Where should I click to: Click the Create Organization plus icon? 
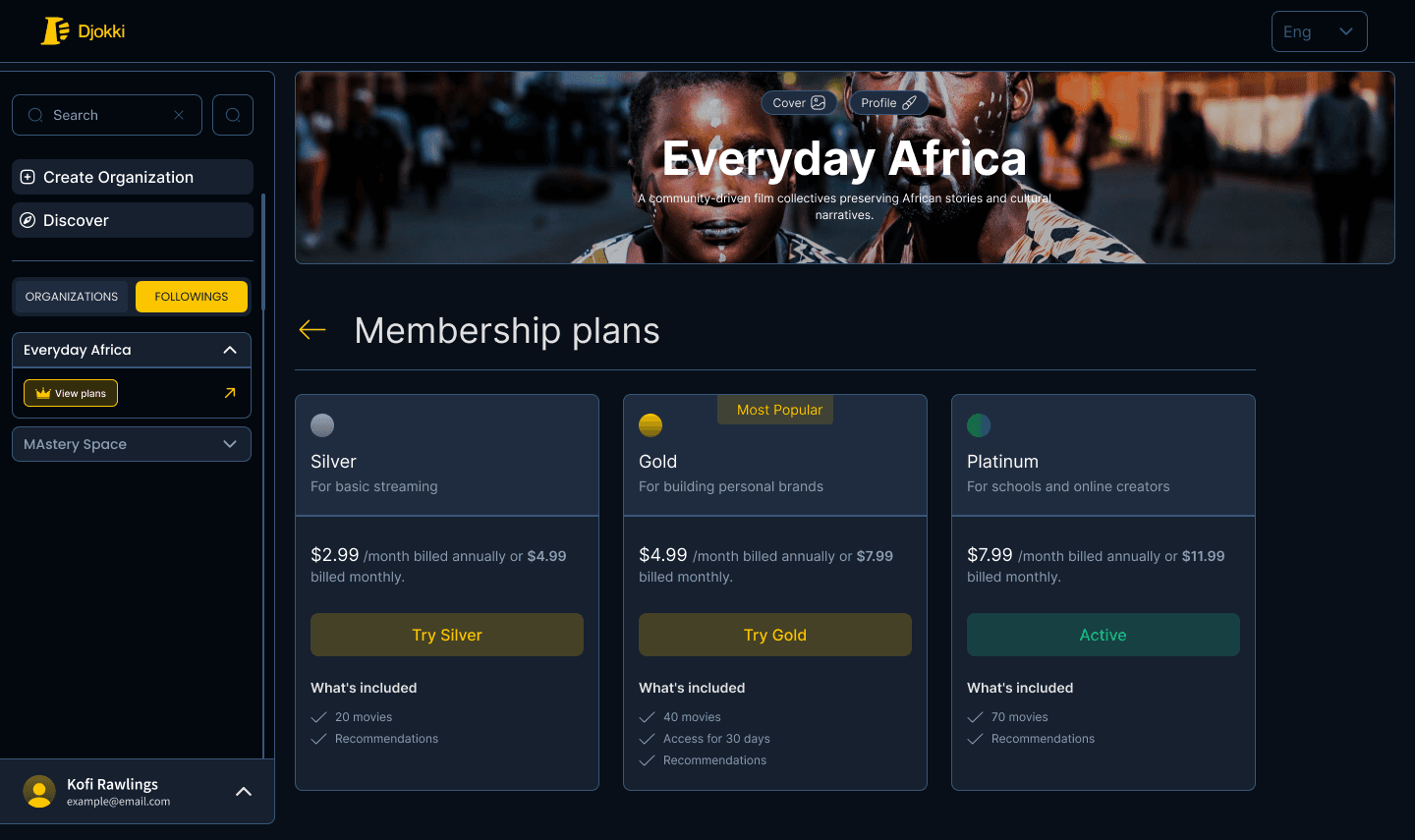pos(27,177)
